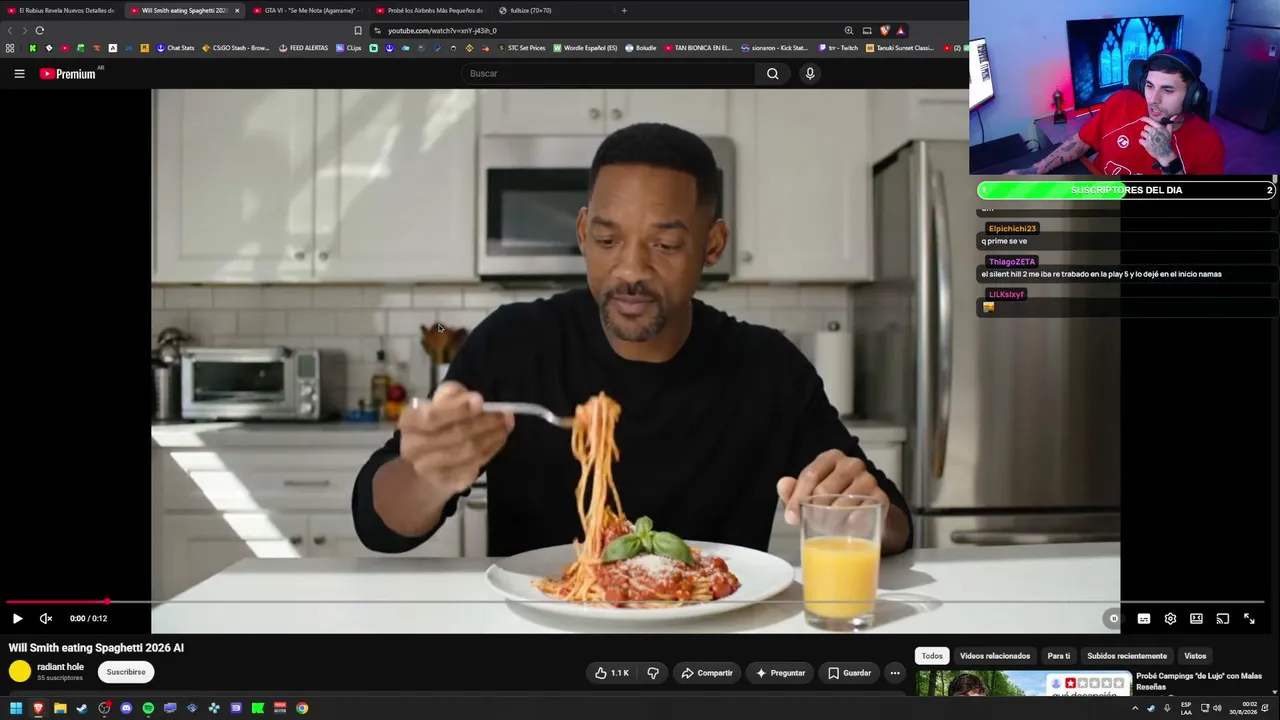Viewport: 1280px width, 720px height.
Task: Seek on the red video progress bar
Action: click(x=636, y=602)
